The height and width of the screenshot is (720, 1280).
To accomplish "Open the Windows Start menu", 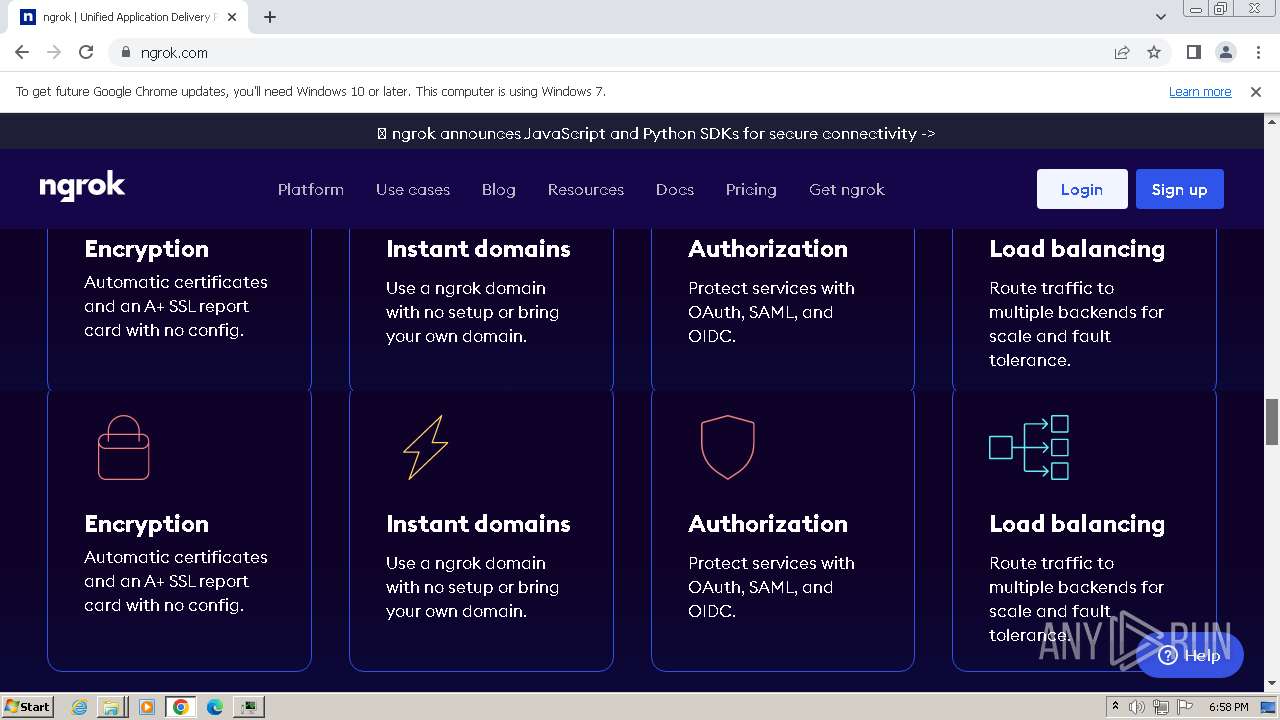I will click(27, 707).
